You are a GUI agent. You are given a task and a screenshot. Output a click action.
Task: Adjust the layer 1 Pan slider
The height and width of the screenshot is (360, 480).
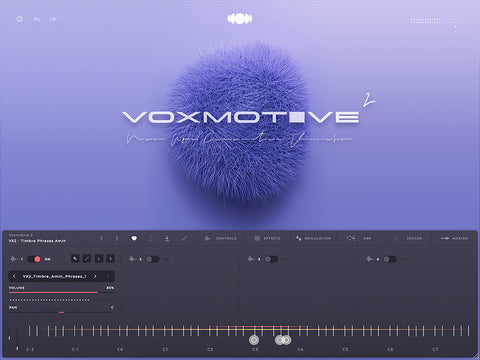pos(61,312)
